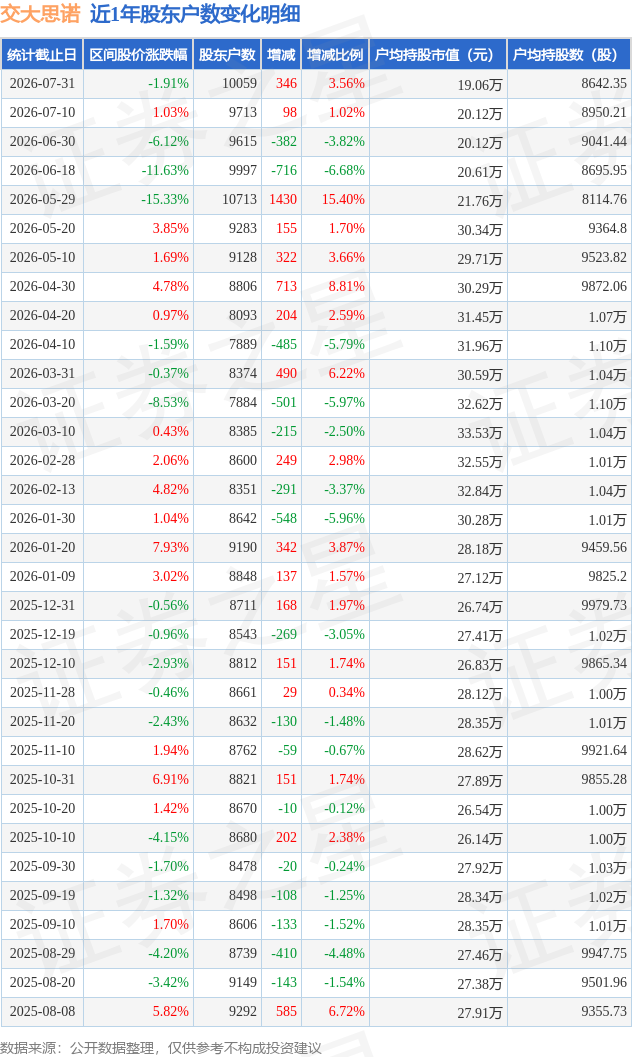Click the -15.33% price change cell
Viewport: 632px width, 1057px height.
pos(164,200)
